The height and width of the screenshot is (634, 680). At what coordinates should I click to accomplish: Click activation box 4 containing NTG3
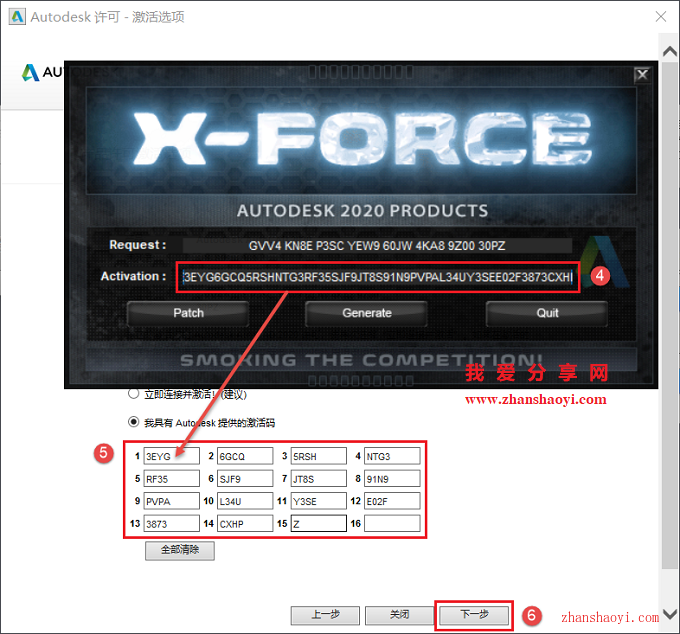(x=392, y=456)
